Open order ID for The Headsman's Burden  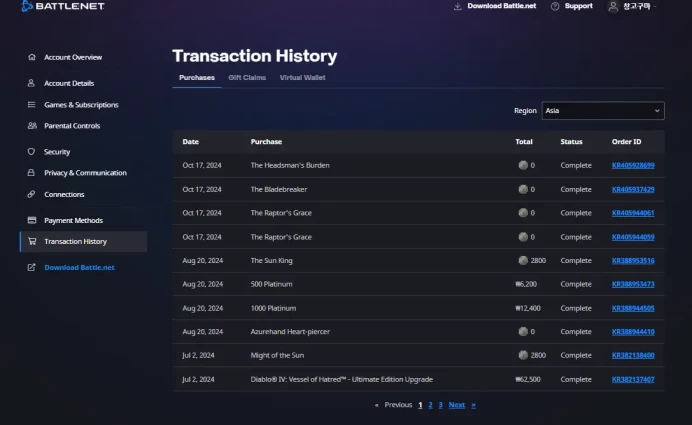click(633, 165)
